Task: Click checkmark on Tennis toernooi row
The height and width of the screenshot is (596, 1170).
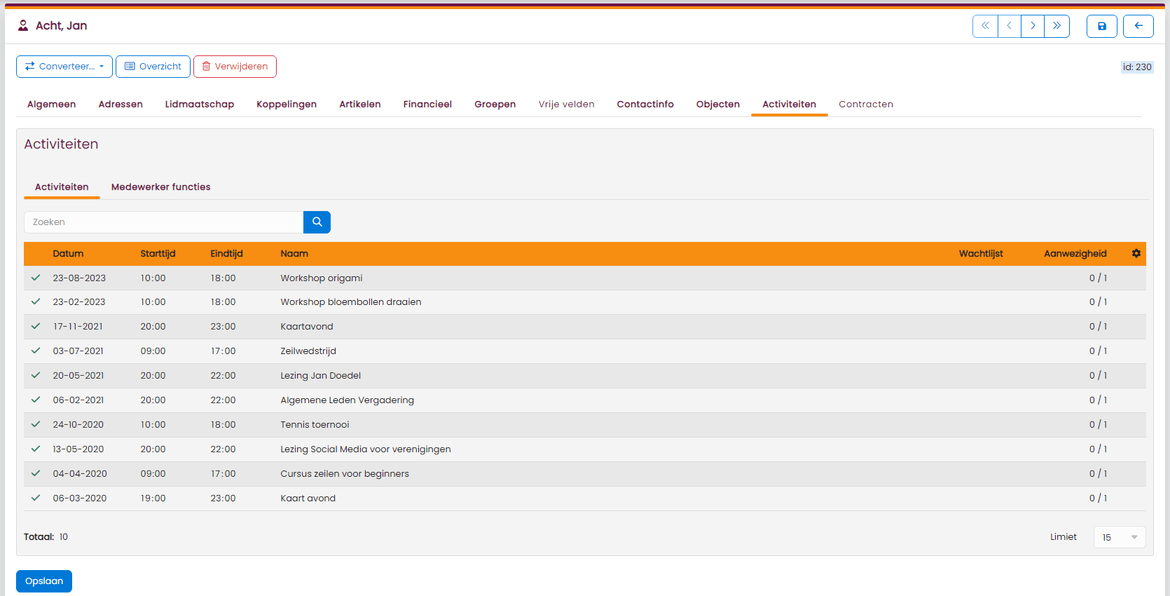Action: pyautogui.click(x=35, y=424)
